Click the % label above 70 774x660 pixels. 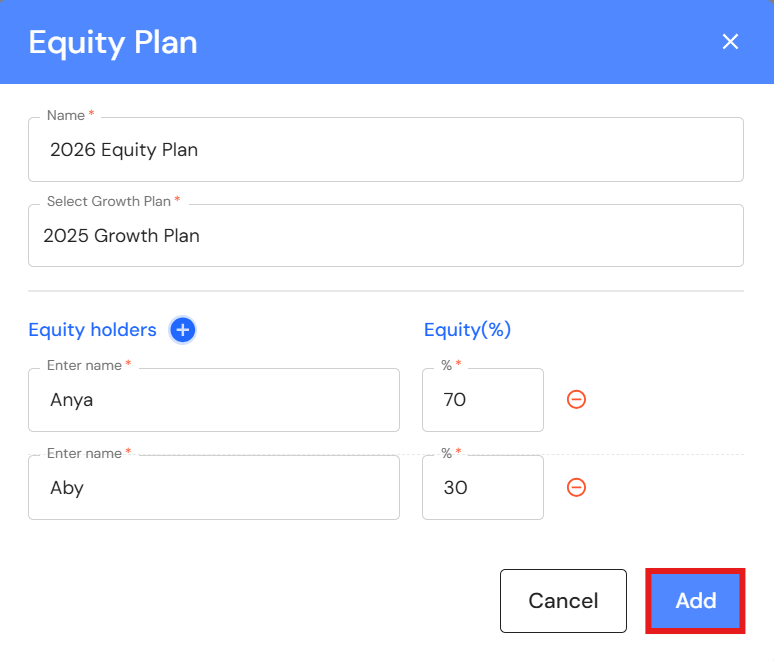447,366
